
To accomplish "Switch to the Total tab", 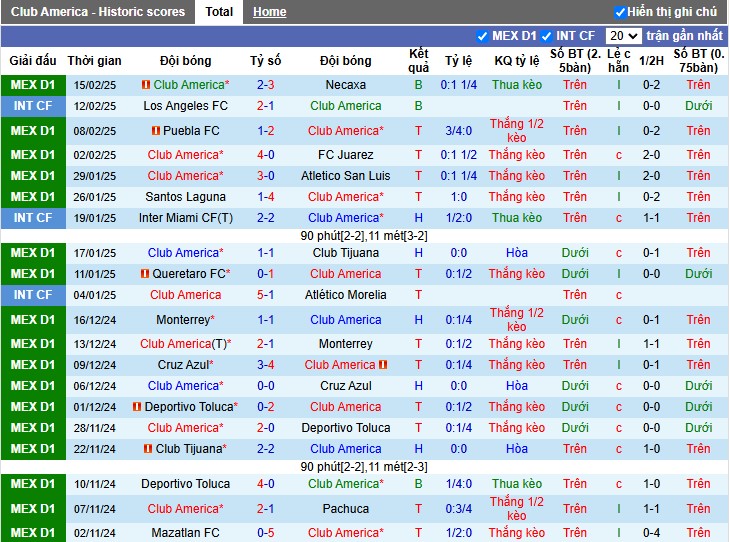I will pyautogui.click(x=219, y=12).
